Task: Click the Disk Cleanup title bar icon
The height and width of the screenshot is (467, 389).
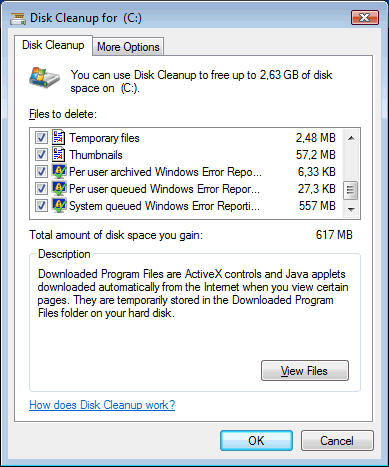Action: click(x=18, y=19)
